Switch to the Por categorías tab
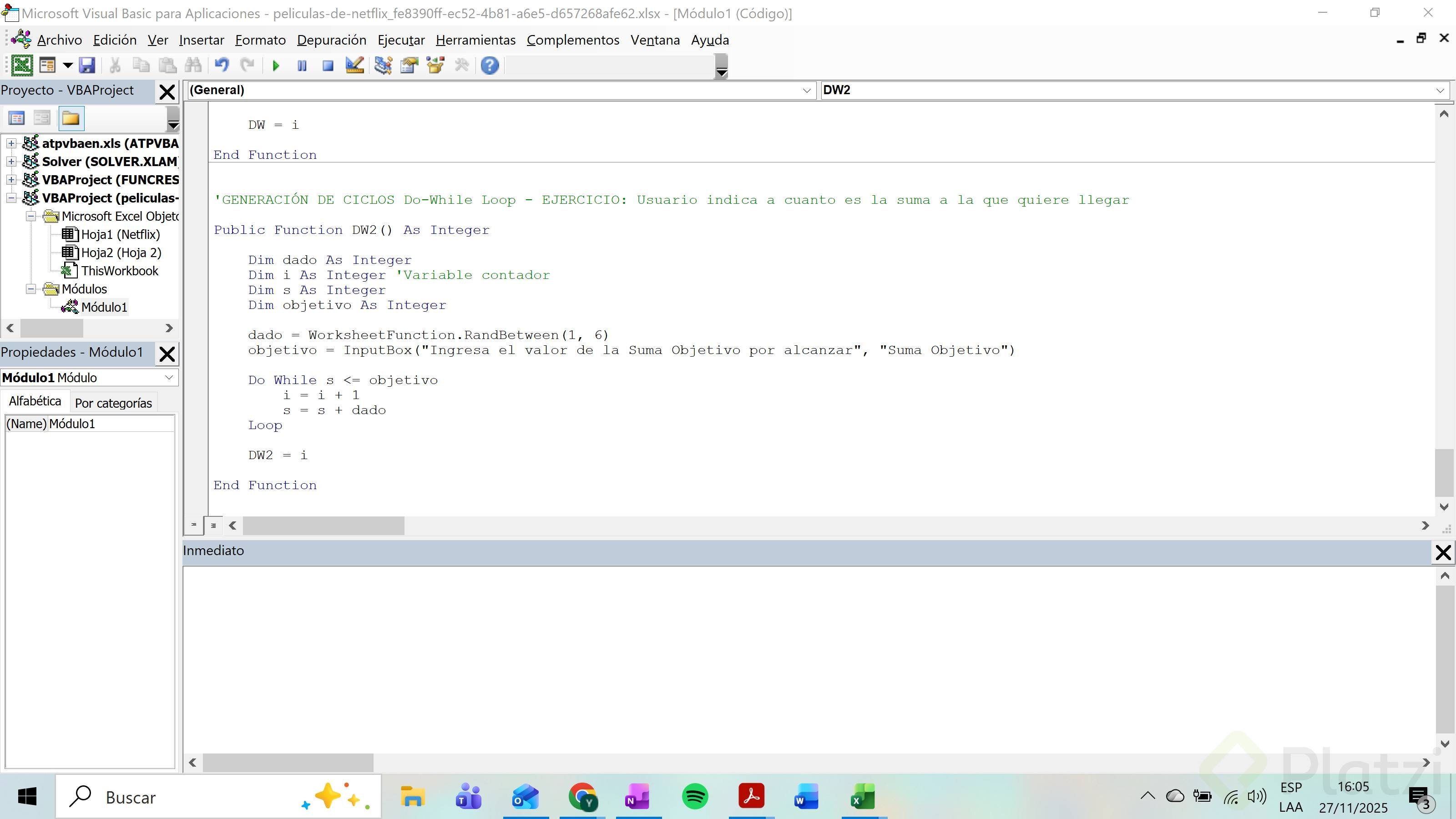This screenshot has width=1456, height=819. click(x=113, y=403)
